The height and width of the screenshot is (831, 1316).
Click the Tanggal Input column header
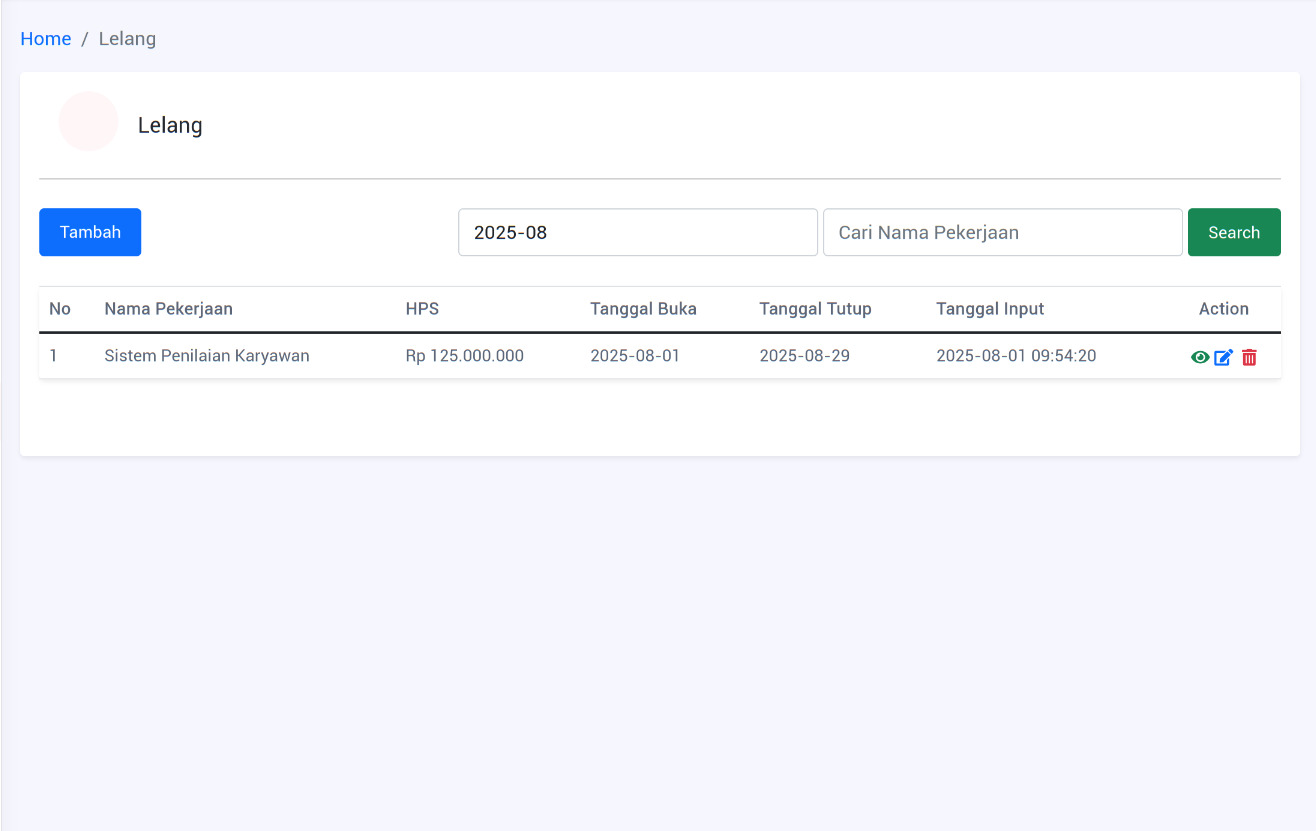[x=990, y=309]
